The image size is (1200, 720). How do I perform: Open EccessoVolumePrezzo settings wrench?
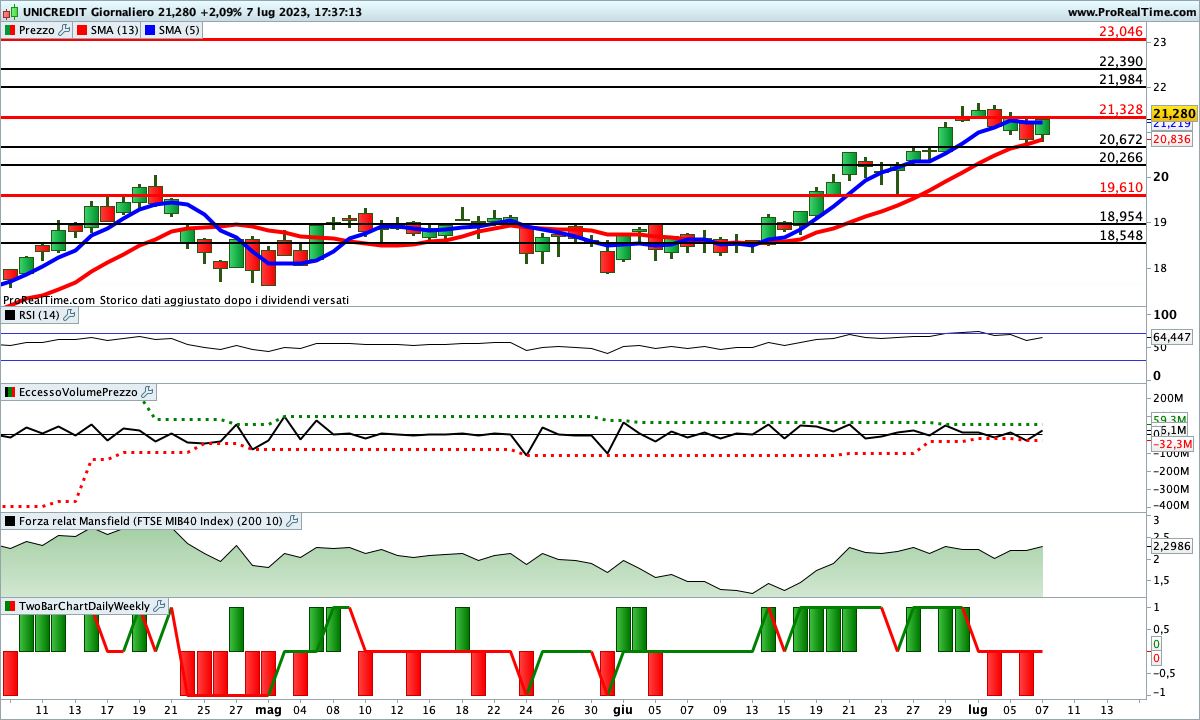click(x=146, y=392)
